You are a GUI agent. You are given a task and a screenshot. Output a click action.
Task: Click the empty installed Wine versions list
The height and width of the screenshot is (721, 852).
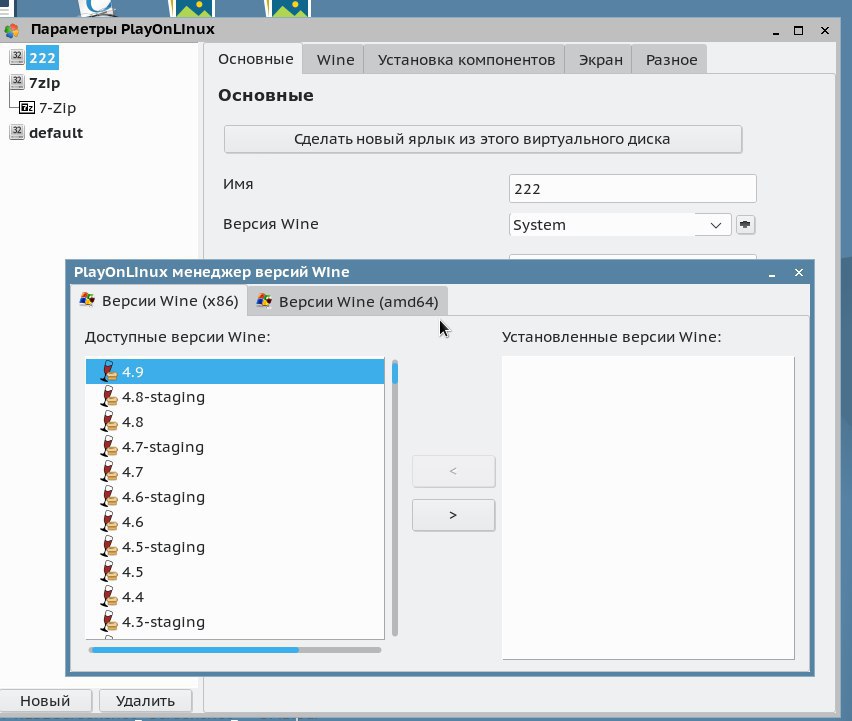click(648, 507)
